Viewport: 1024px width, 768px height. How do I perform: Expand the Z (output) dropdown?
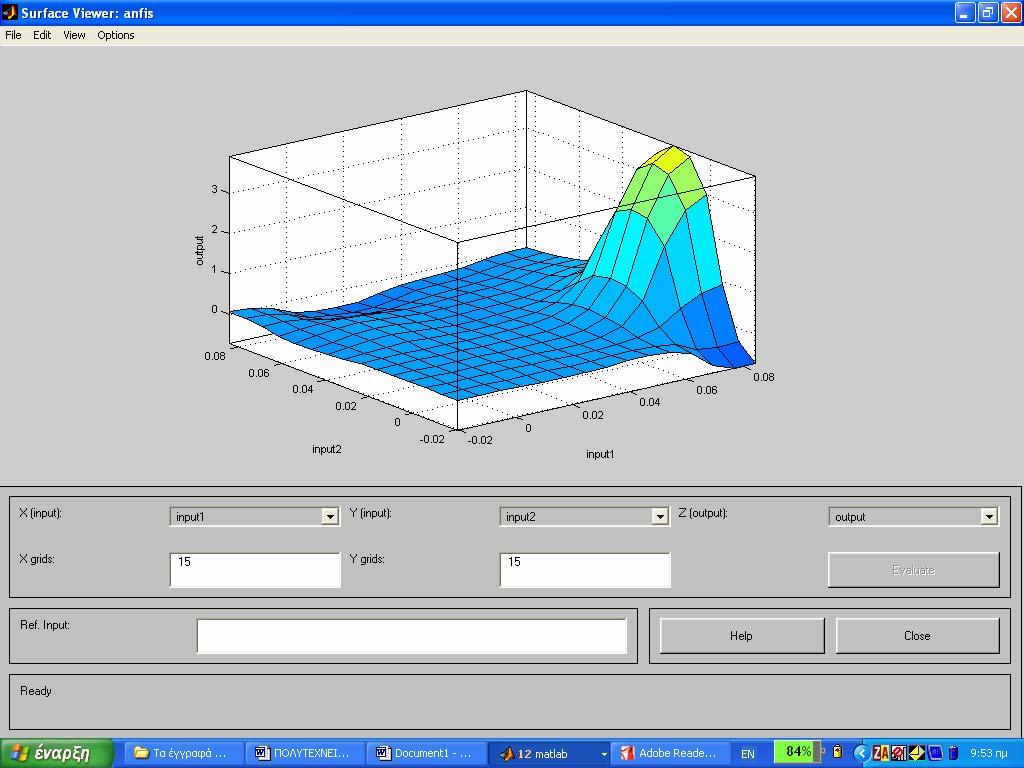989,517
